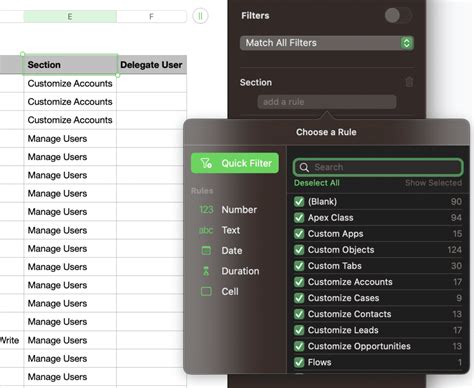Click the Rules label in popup

click(202, 191)
